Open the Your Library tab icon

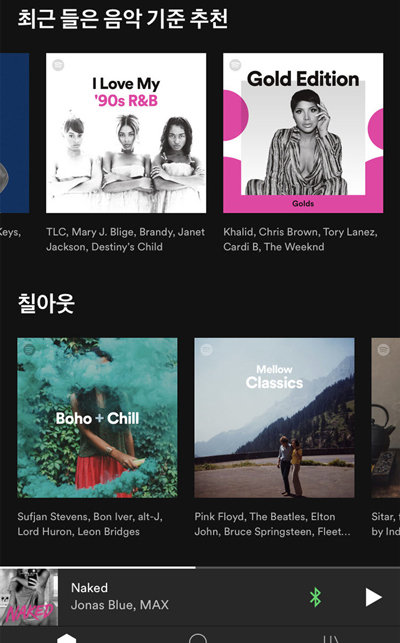click(331, 638)
